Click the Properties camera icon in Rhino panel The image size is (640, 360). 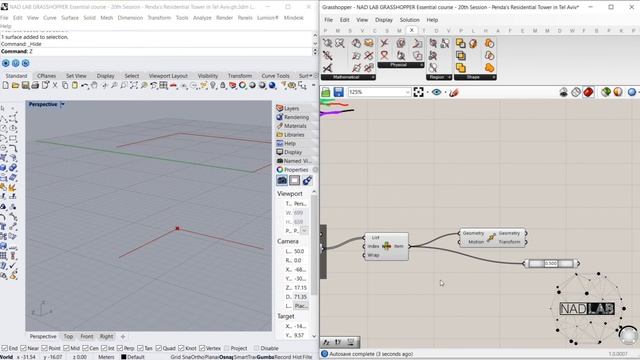[x=282, y=180]
